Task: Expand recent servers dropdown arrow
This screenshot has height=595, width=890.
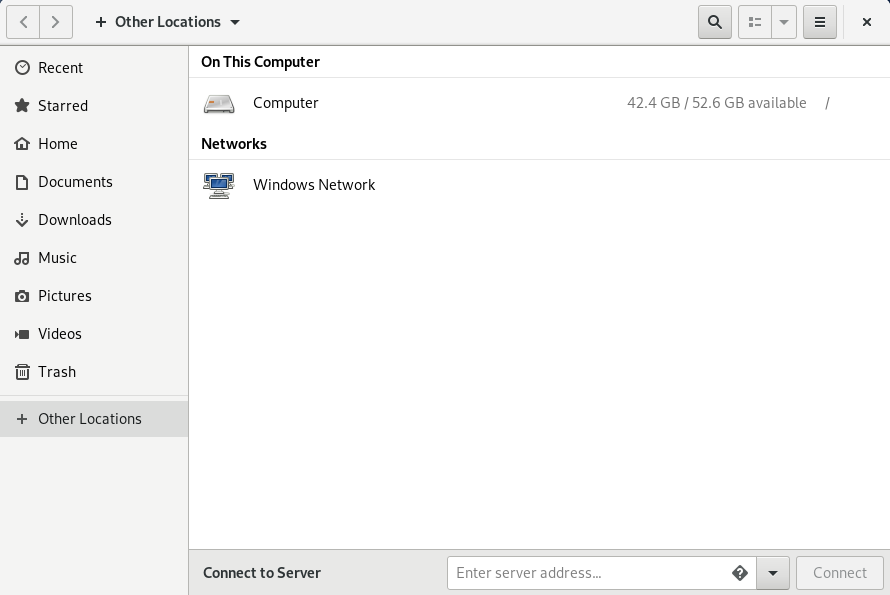Action: coord(773,573)
